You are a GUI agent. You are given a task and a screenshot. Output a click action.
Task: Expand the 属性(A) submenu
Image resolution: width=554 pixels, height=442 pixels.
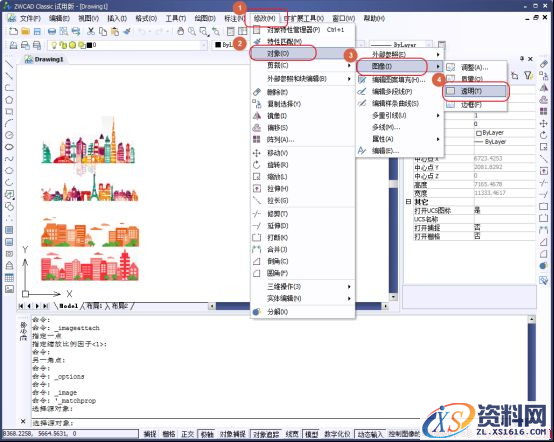(x=400, y=139)
